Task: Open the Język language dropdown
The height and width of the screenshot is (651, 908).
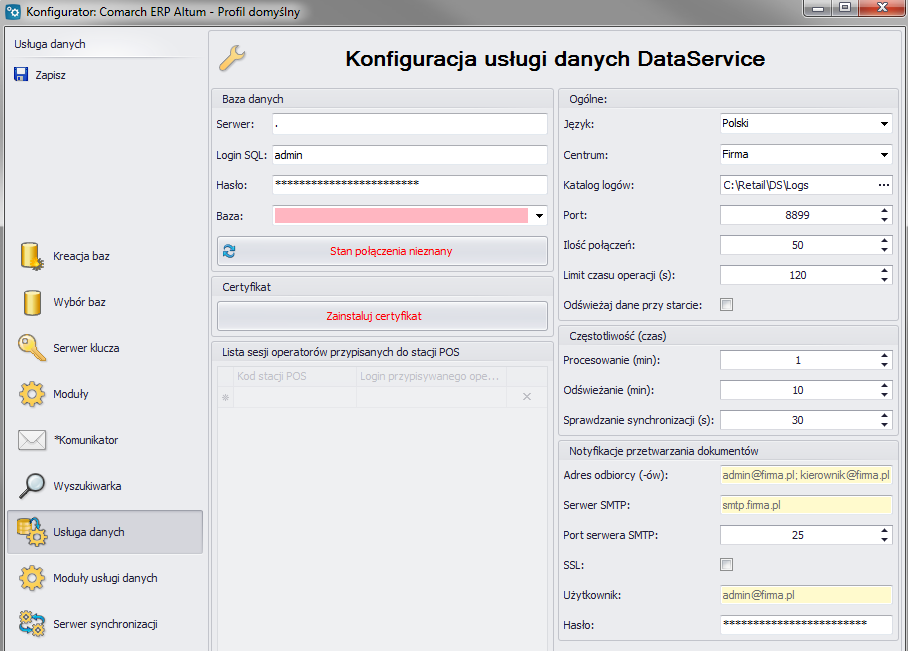Action: [x=884, y=123]
